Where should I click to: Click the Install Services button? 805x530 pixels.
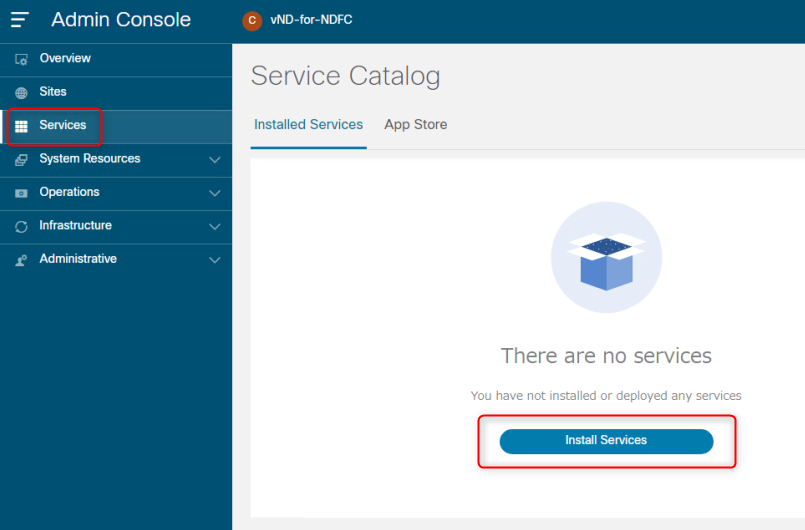coord(606,441)
